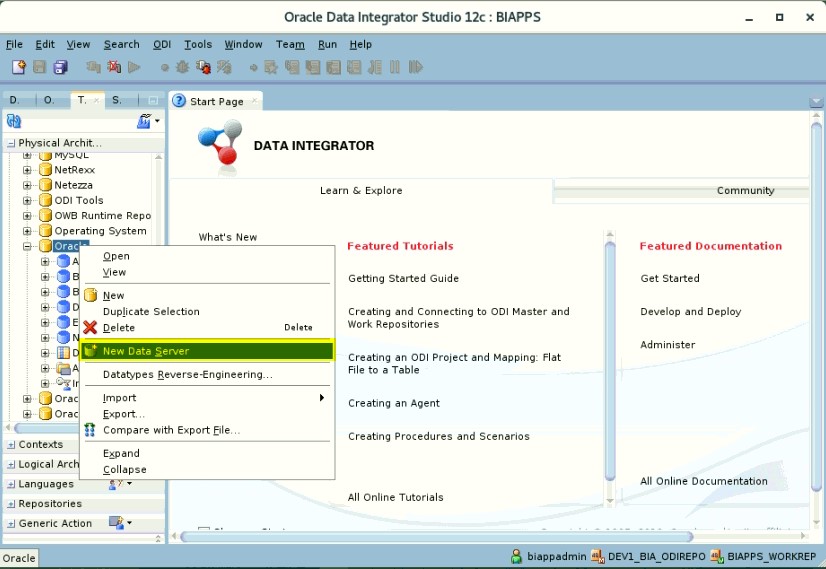This screenshot has height=569, width=826.
Task: Select the D. navigator tab
Action: click(x=15, y=100)
